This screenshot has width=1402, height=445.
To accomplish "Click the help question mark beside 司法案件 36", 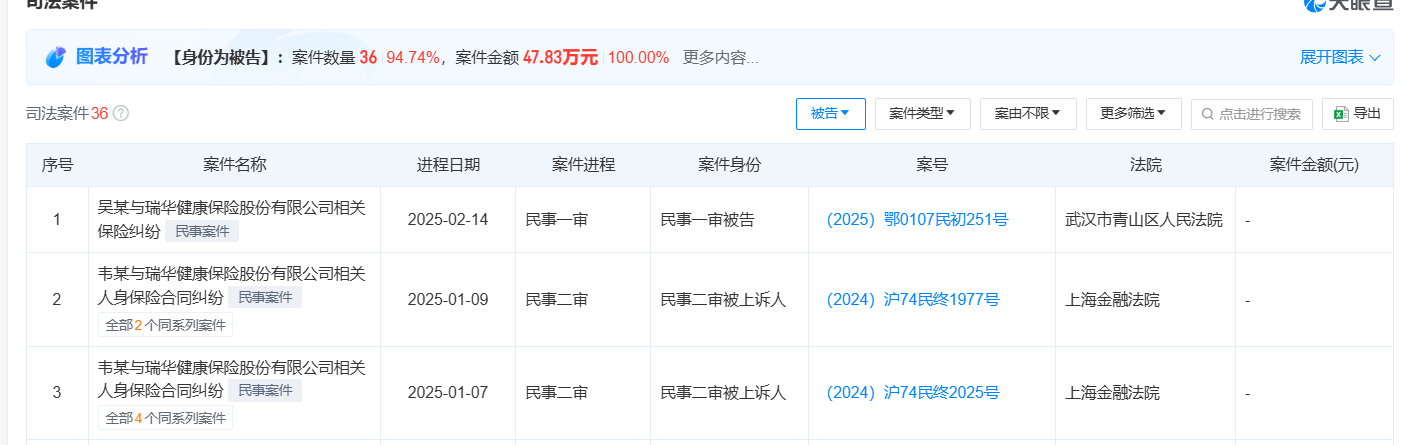I will [121, 114].
